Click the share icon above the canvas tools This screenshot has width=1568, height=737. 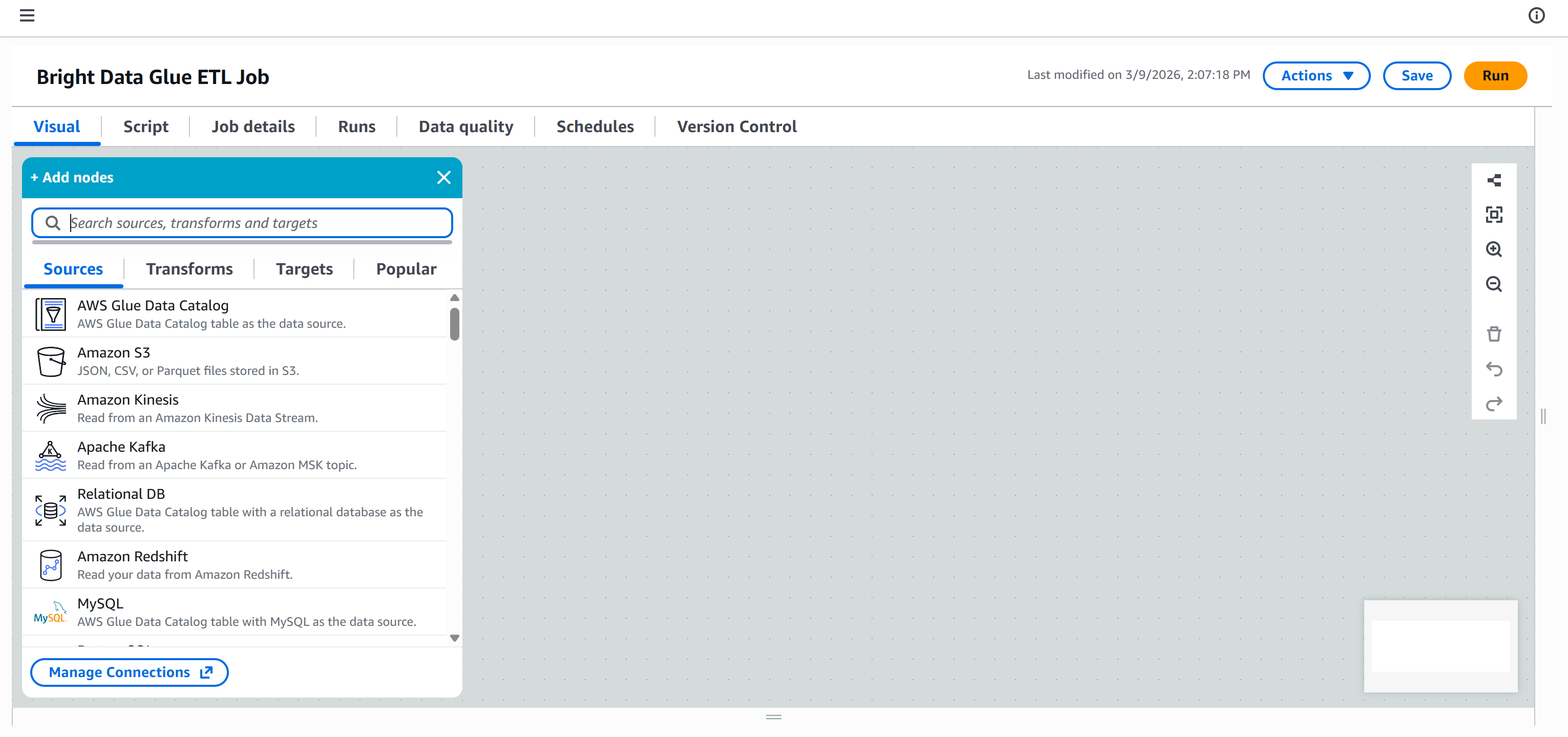[1494, 180]
